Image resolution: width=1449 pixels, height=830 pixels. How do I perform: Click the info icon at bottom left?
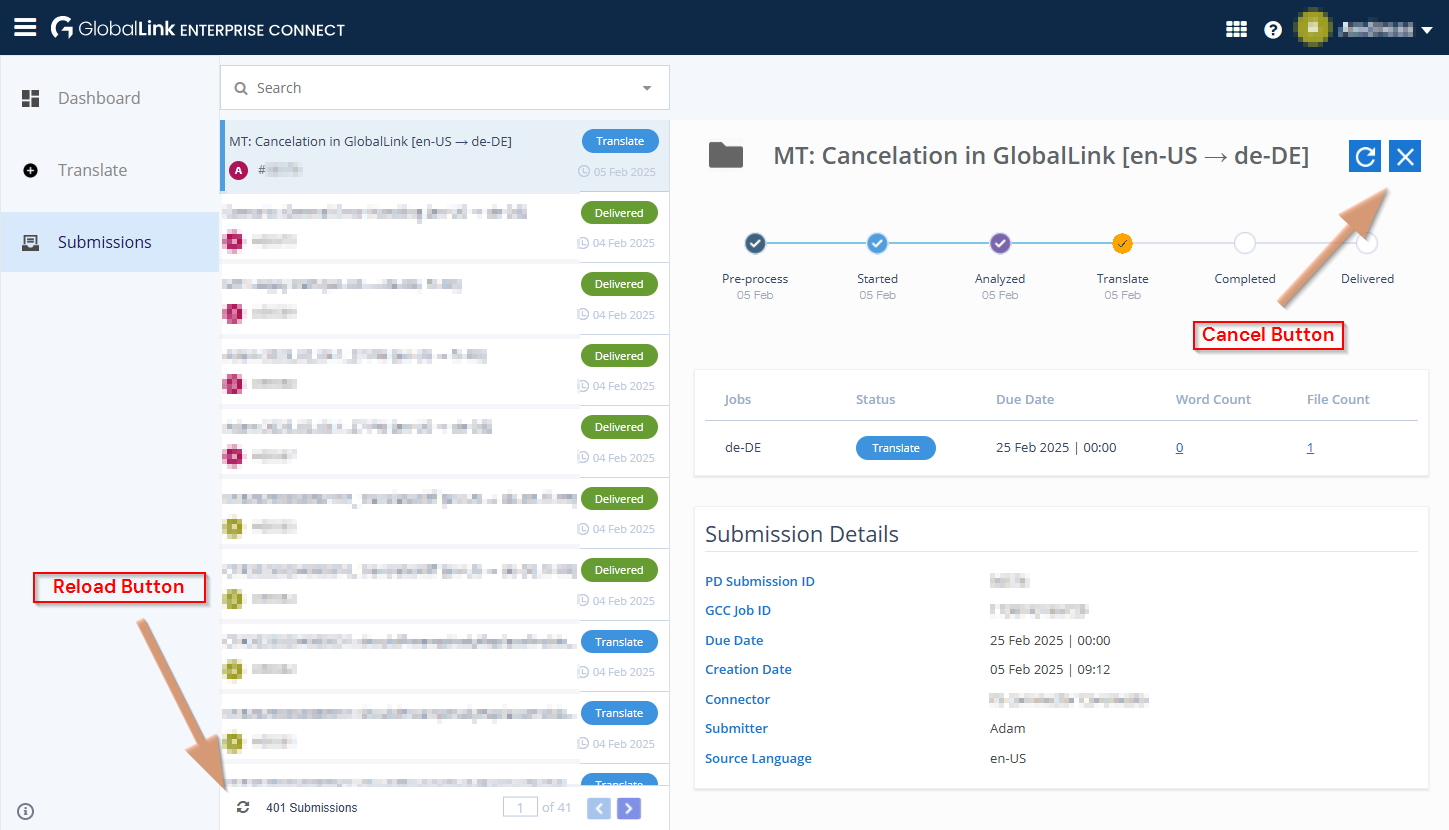(25, 811)
